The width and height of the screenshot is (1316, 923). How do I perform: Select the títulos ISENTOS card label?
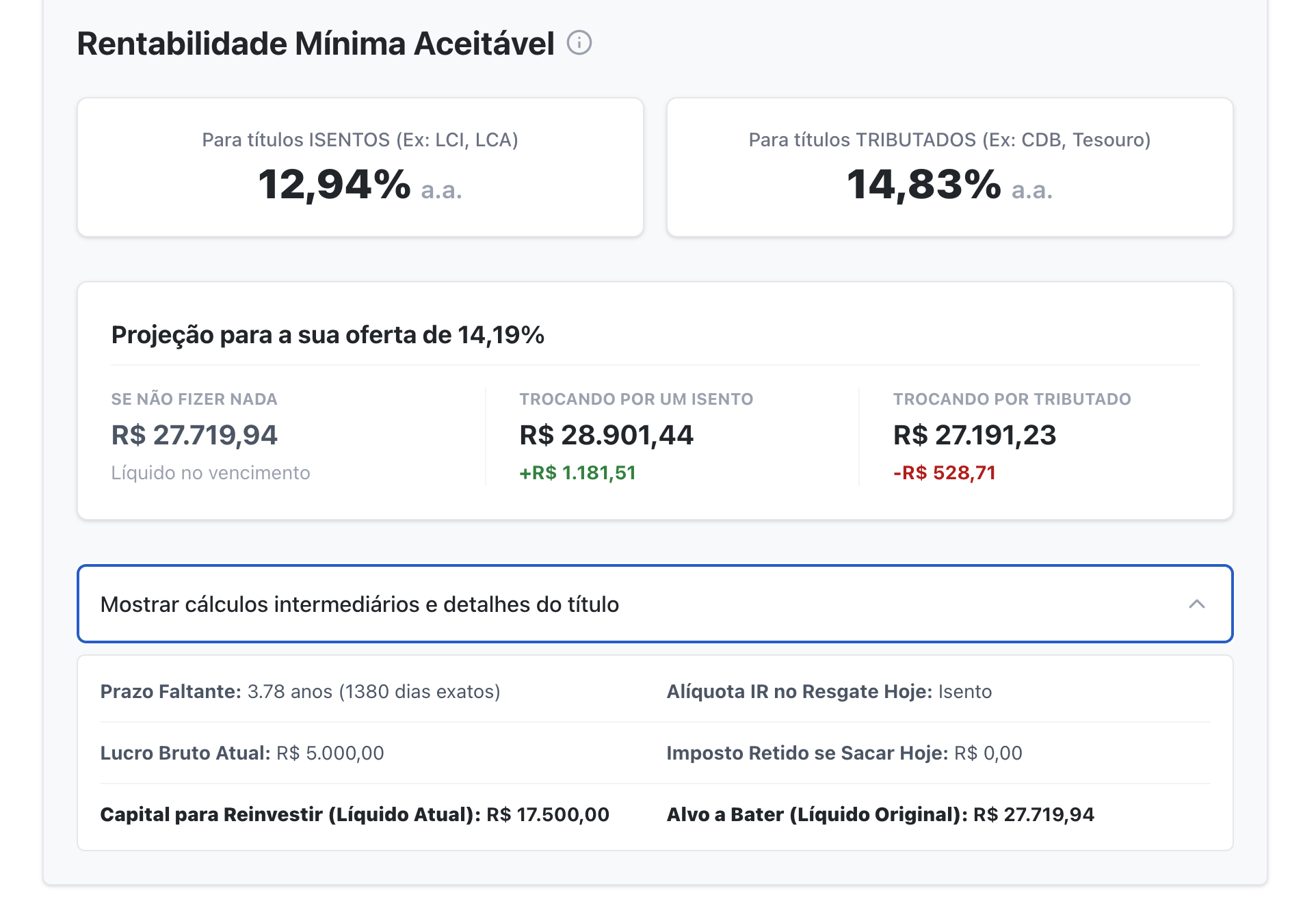pos(360,139)
